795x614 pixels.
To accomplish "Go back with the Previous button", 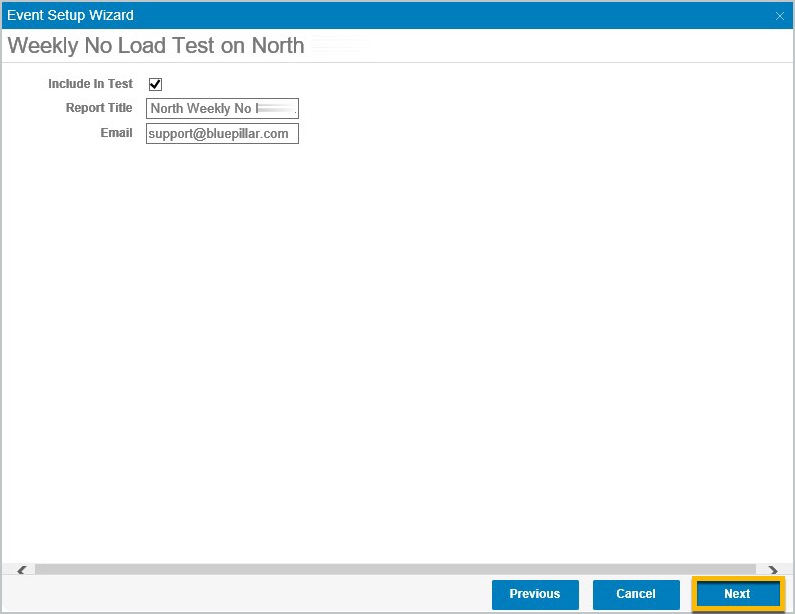I will tap(535, 594).
